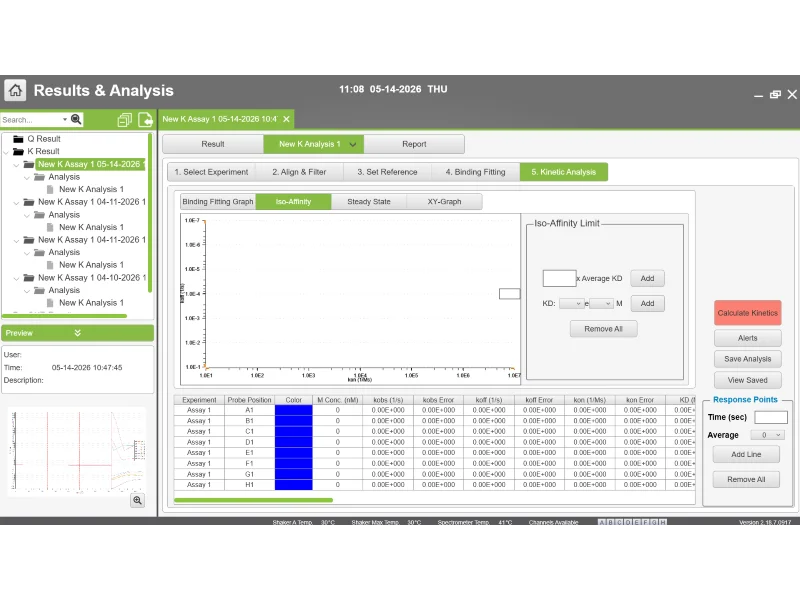
Task: Click the Add Line button
Action: tap(746, 454)
